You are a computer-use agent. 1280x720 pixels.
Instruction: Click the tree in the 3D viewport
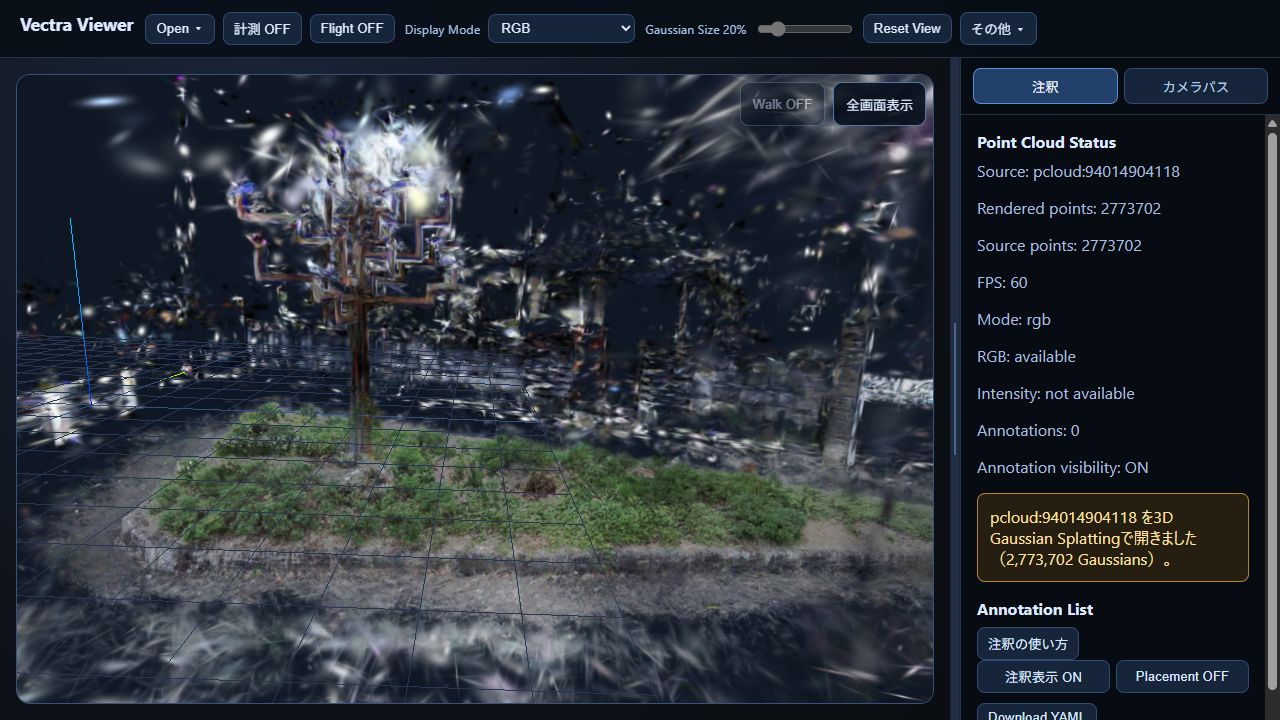click(x=360, y=290)
